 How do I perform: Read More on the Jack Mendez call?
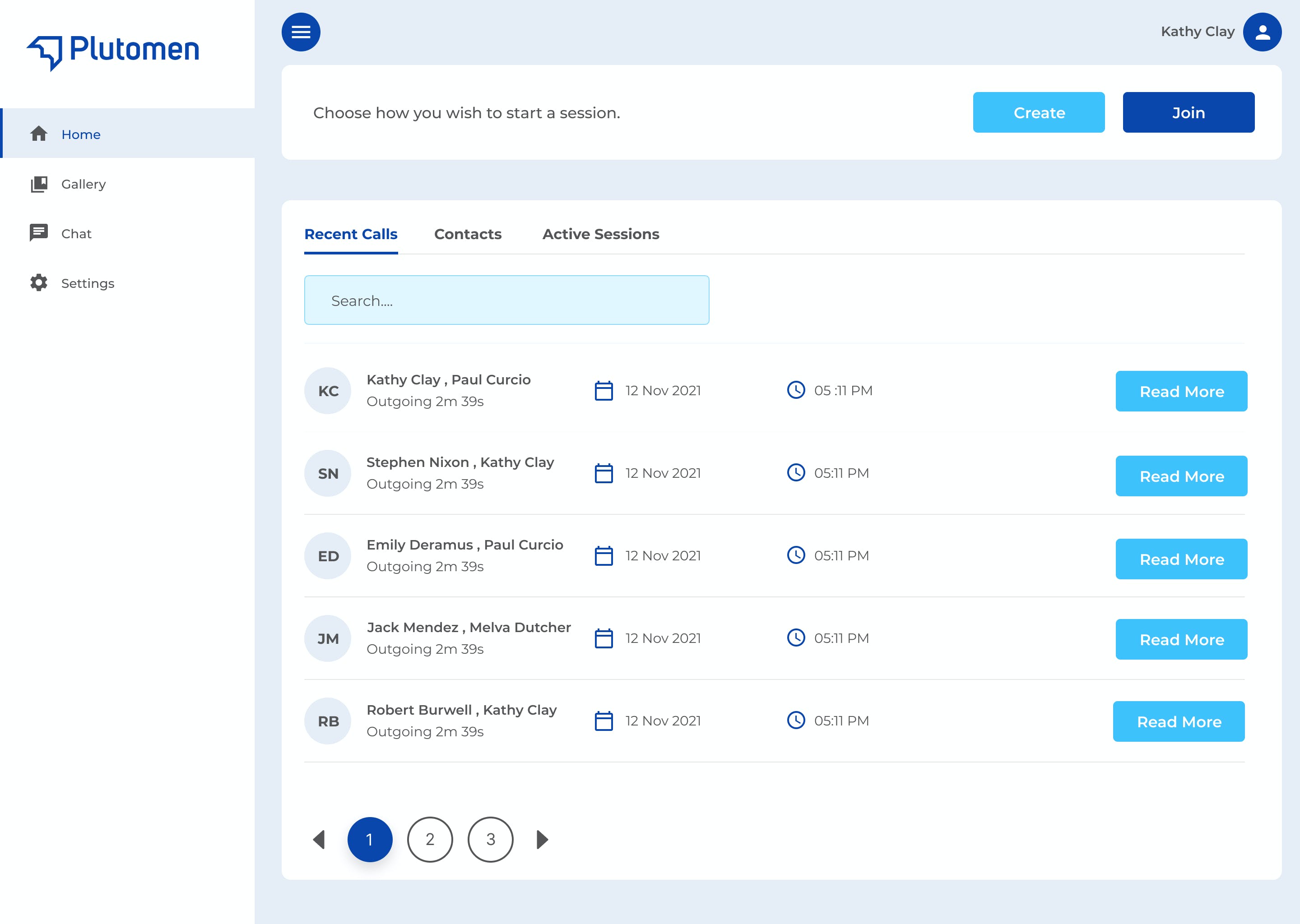tap(1181, 639)
